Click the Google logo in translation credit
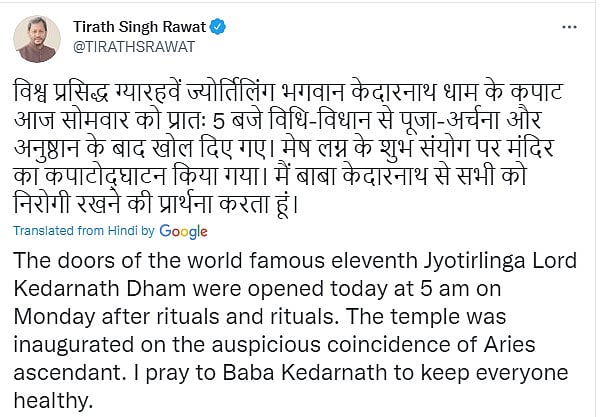 tap(183, 232)
